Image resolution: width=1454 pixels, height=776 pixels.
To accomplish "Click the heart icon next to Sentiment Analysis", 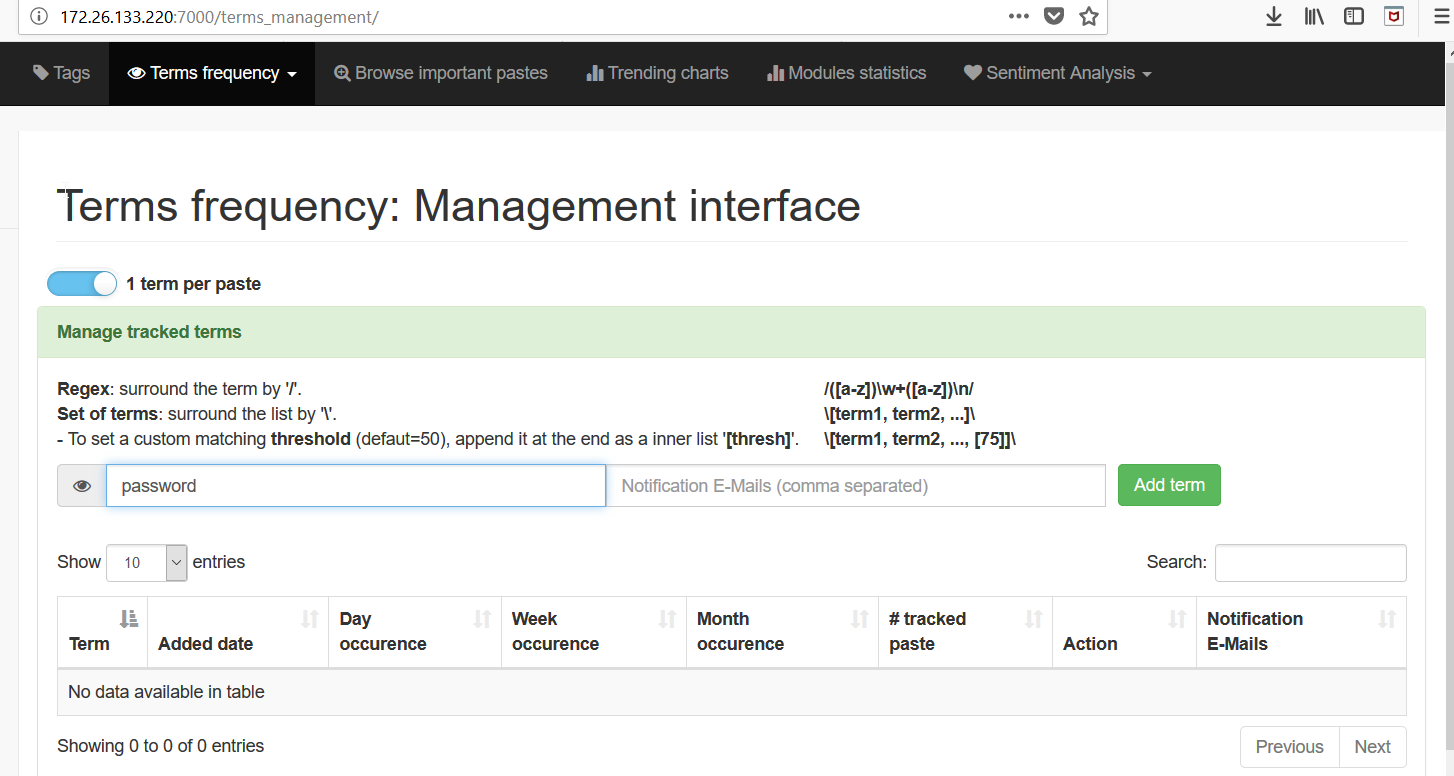I will 971,72.
